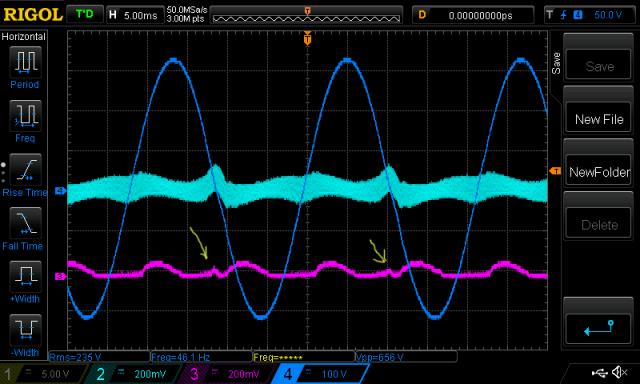Choose the Fall Time measurement icon
This screenshot has width=640, height=384.
coord(25,223)
